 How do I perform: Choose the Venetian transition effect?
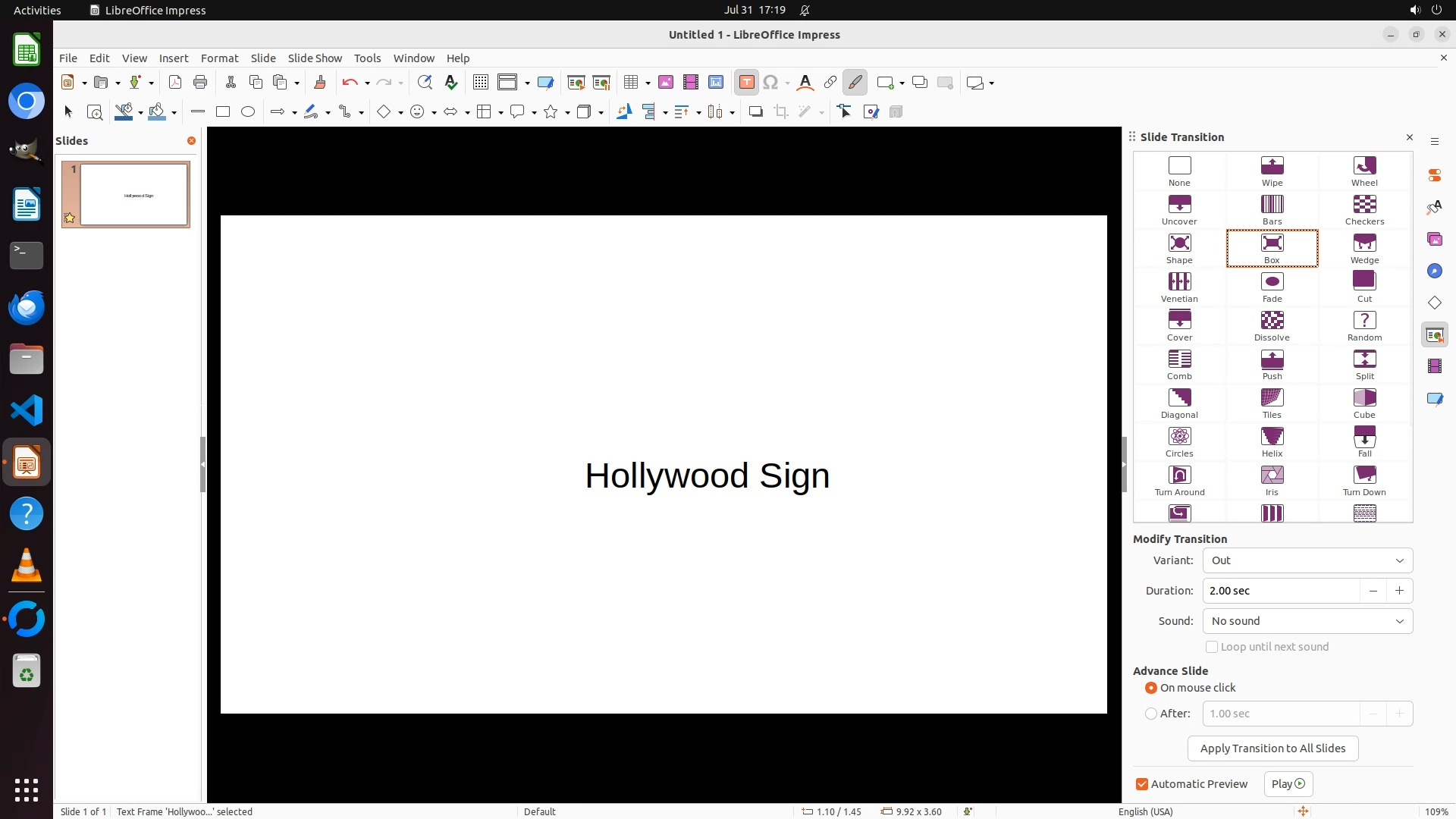coord(1179,287)
